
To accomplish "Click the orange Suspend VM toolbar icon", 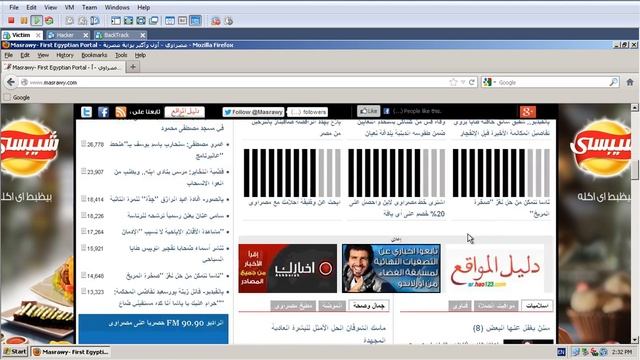I will click(x=24, y=20).
